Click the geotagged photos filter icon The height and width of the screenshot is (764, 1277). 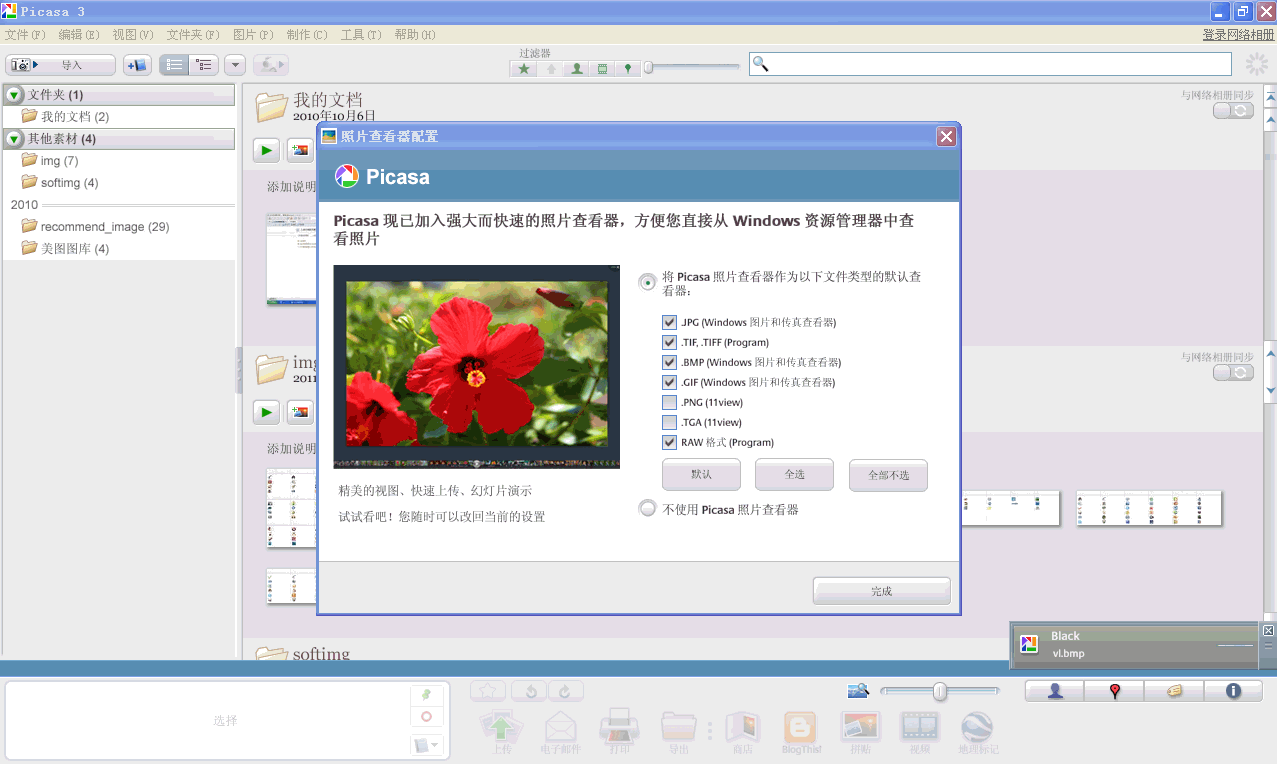pos(628,69)
